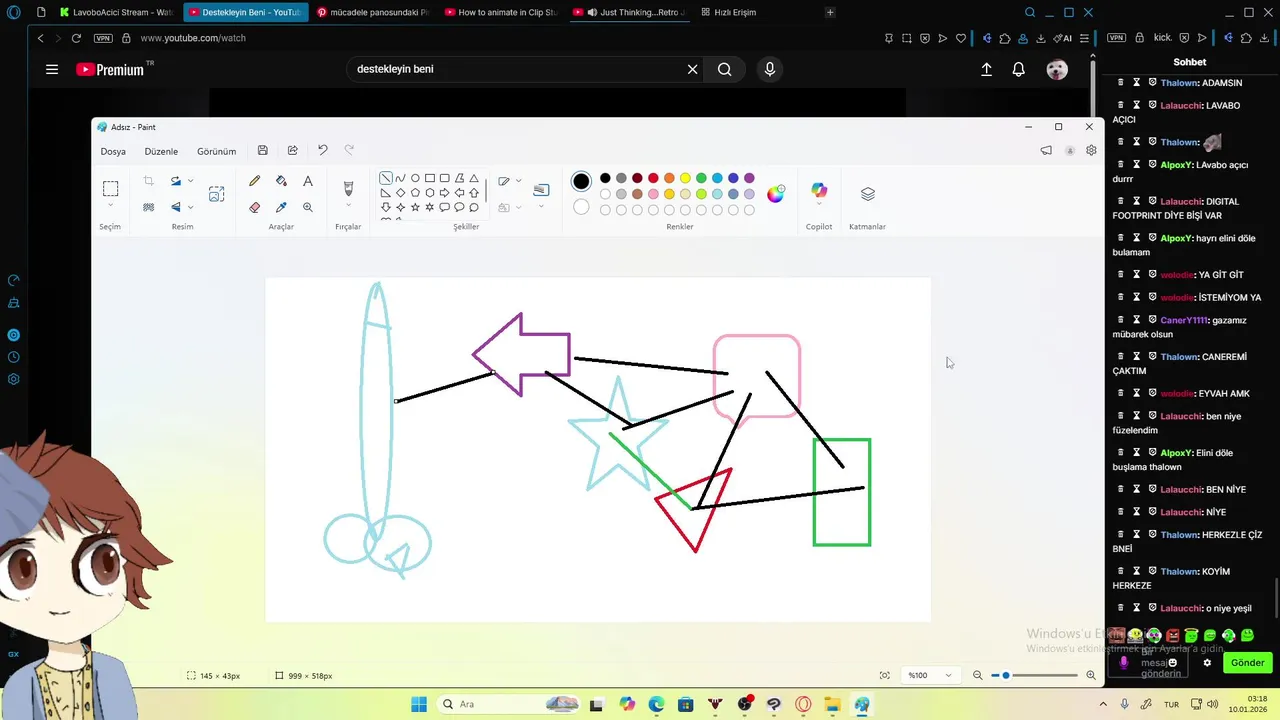Viewport: 1280px width, 720px height.
Task: Select the Pencil tool in Paint
Action: click(x=255, y=181)
